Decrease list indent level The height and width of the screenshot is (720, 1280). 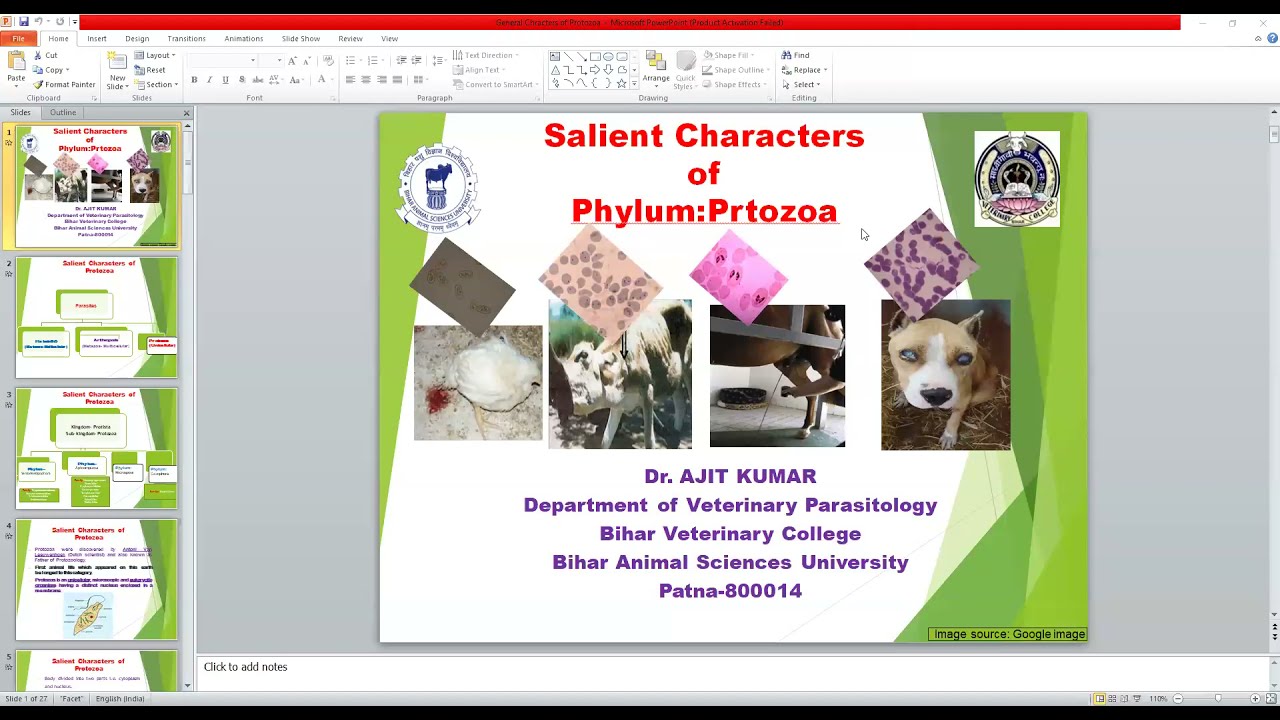(x=401, y=61)
